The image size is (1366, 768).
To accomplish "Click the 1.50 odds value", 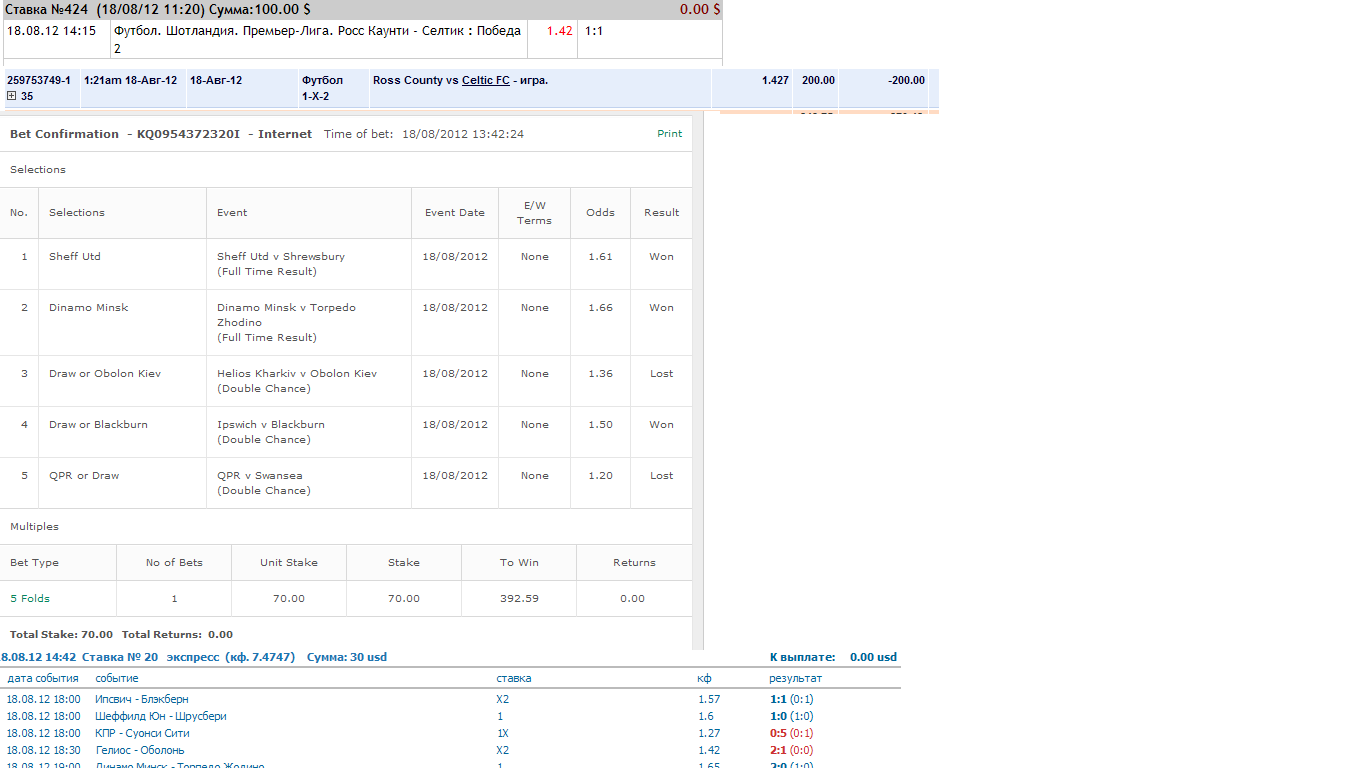I will click(x=600, y=425).
